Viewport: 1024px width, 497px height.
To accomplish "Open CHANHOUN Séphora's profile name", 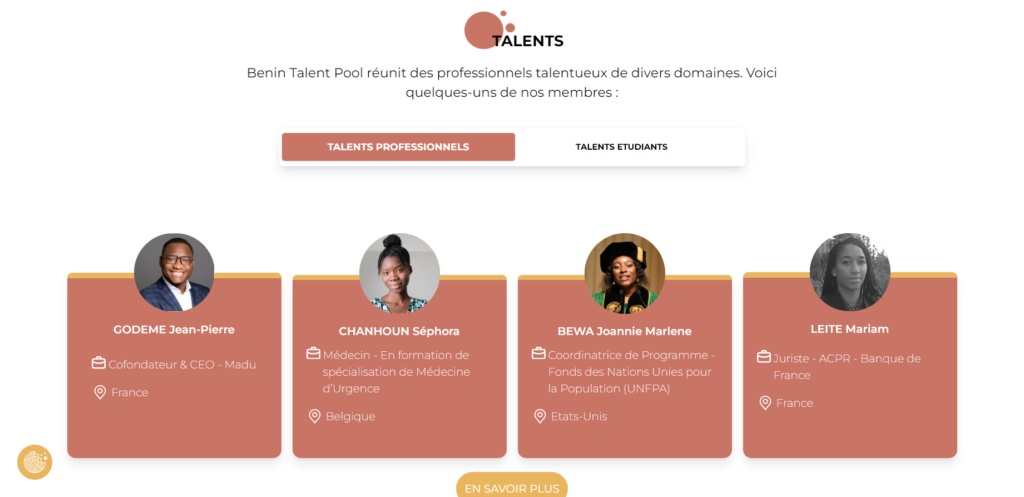I will click(x=399, y=331).
